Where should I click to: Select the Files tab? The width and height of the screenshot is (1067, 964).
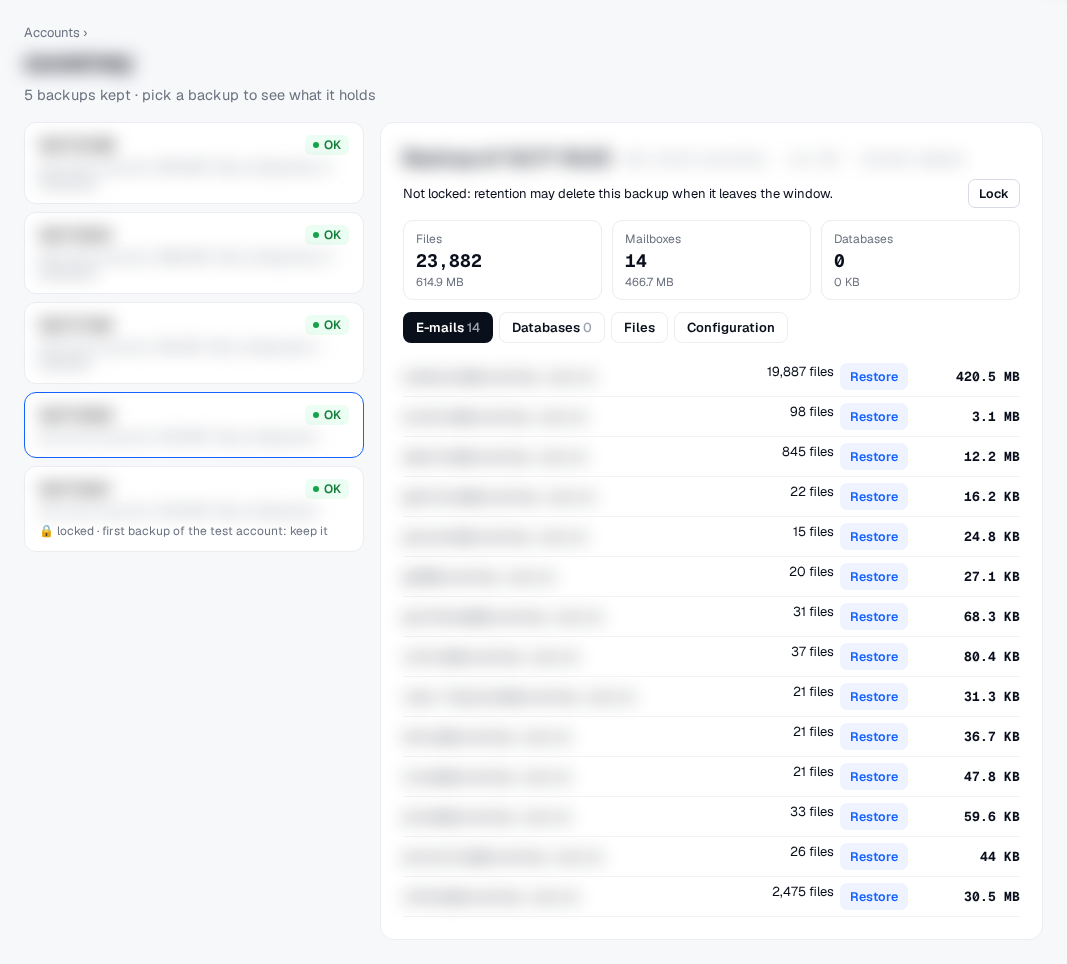[639, 328]
